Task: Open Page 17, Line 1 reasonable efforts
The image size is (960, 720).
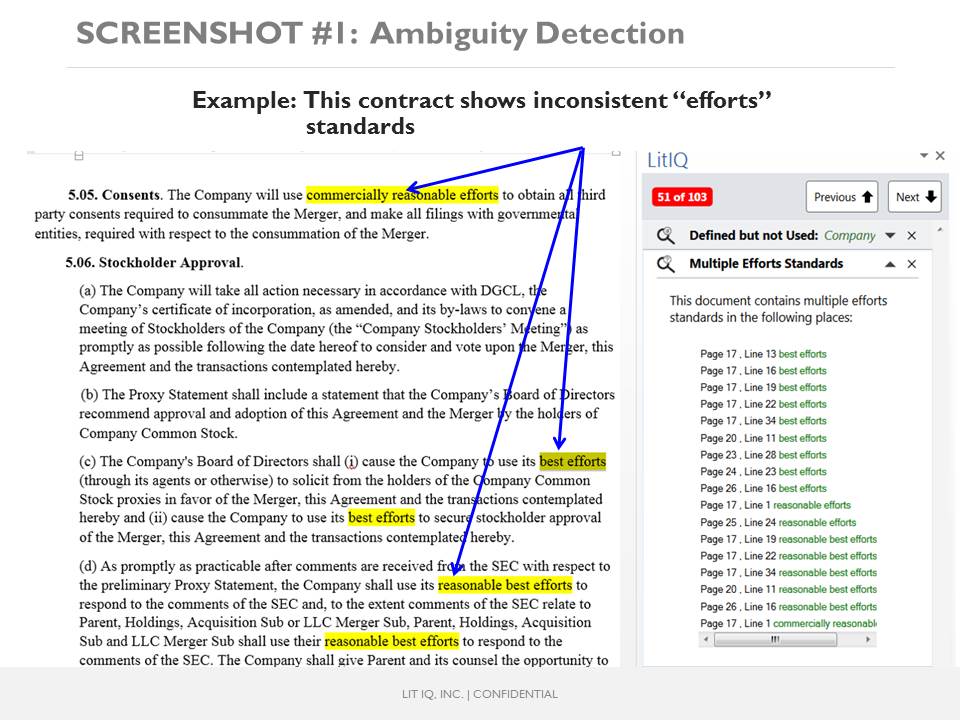Action: (775, 505)
